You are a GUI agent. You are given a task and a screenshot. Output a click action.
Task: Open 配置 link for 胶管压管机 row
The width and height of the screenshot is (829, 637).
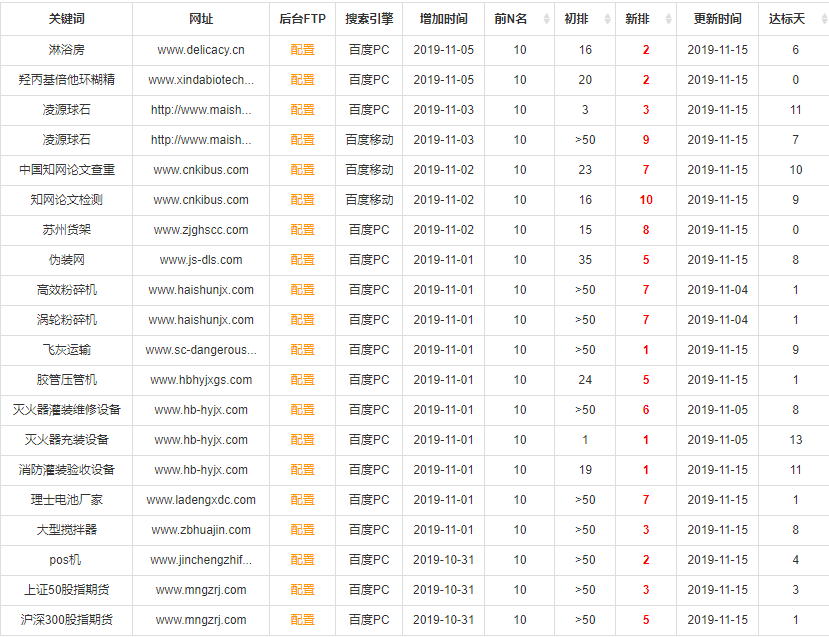302,380
